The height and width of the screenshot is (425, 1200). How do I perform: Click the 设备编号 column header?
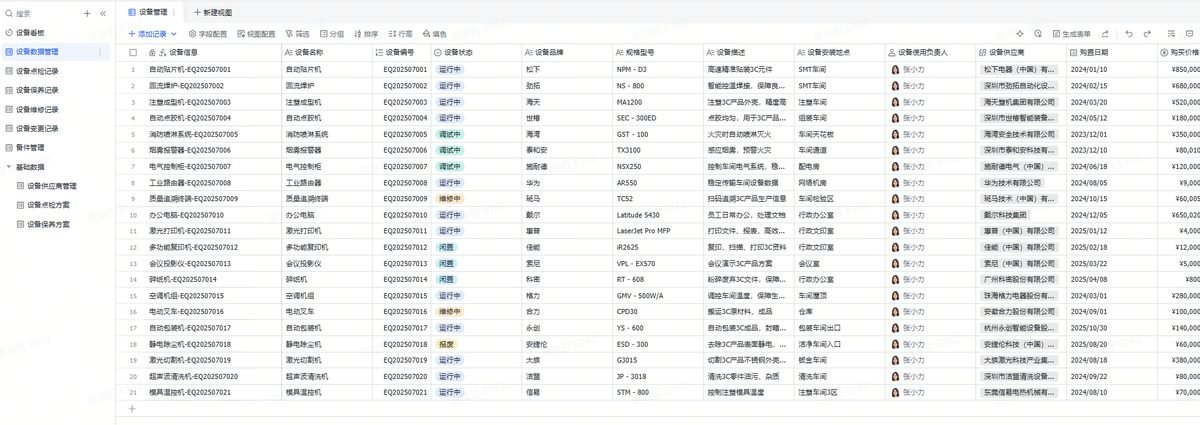pyautogui.click(x=400, y=51)
